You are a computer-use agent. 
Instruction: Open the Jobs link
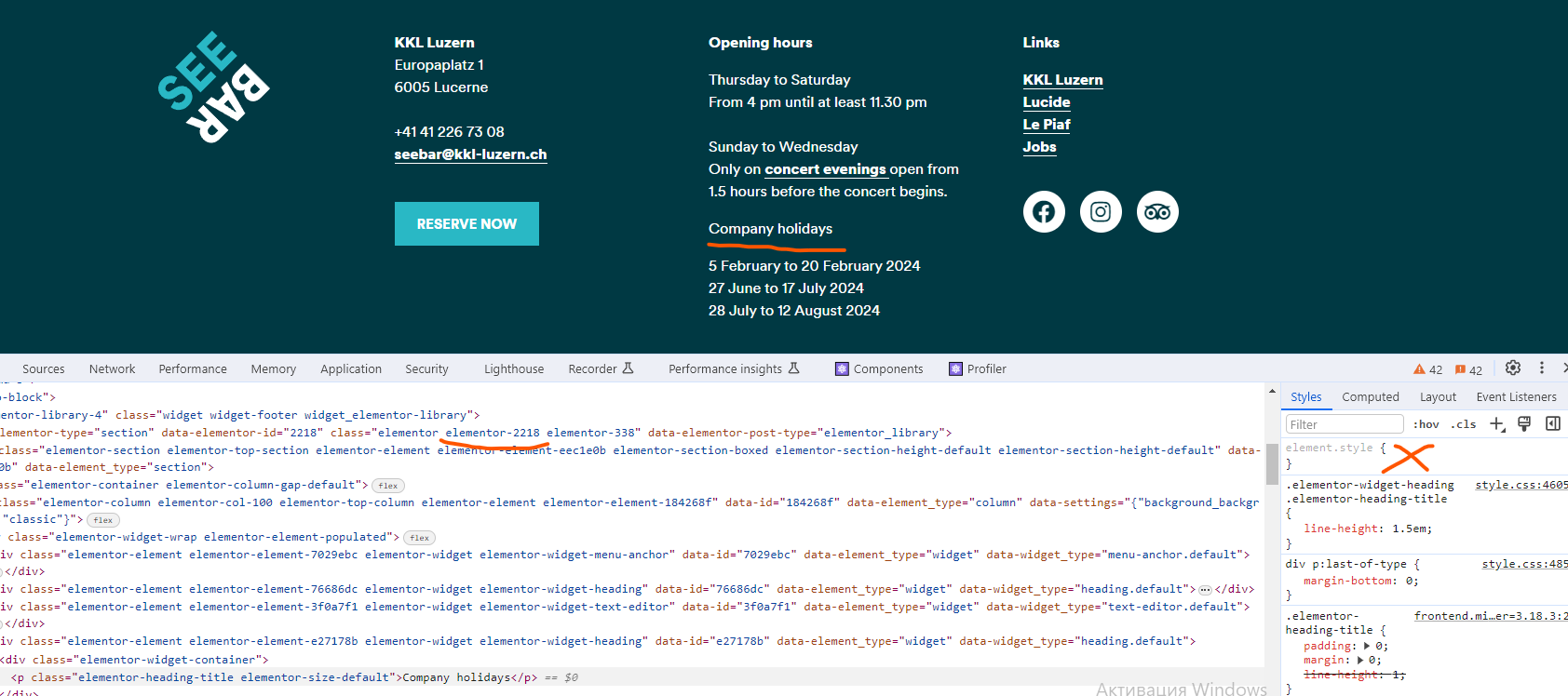1039,147
